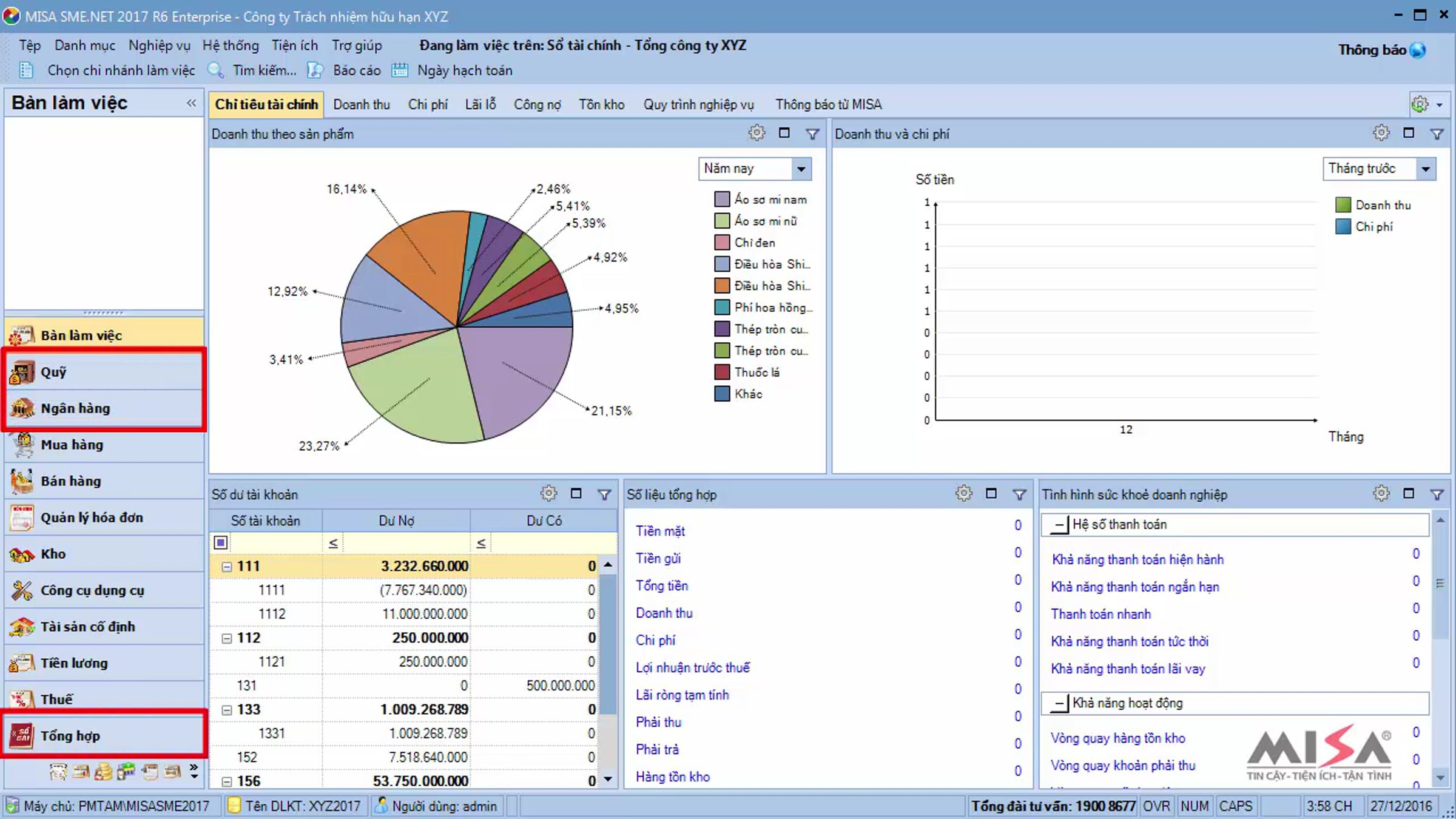
Task: Open the Quy trình nghiệp vụ tab
Action: pos(699,104)
